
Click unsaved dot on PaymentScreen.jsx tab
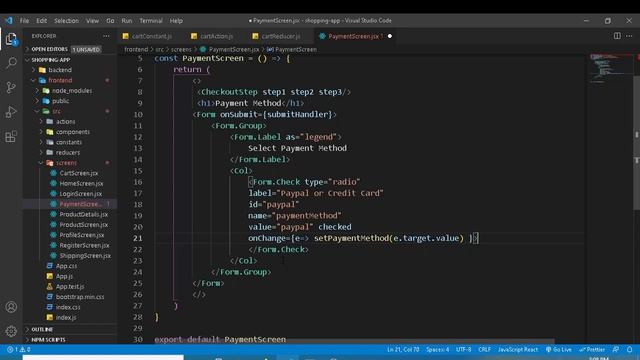pos(390,36)
